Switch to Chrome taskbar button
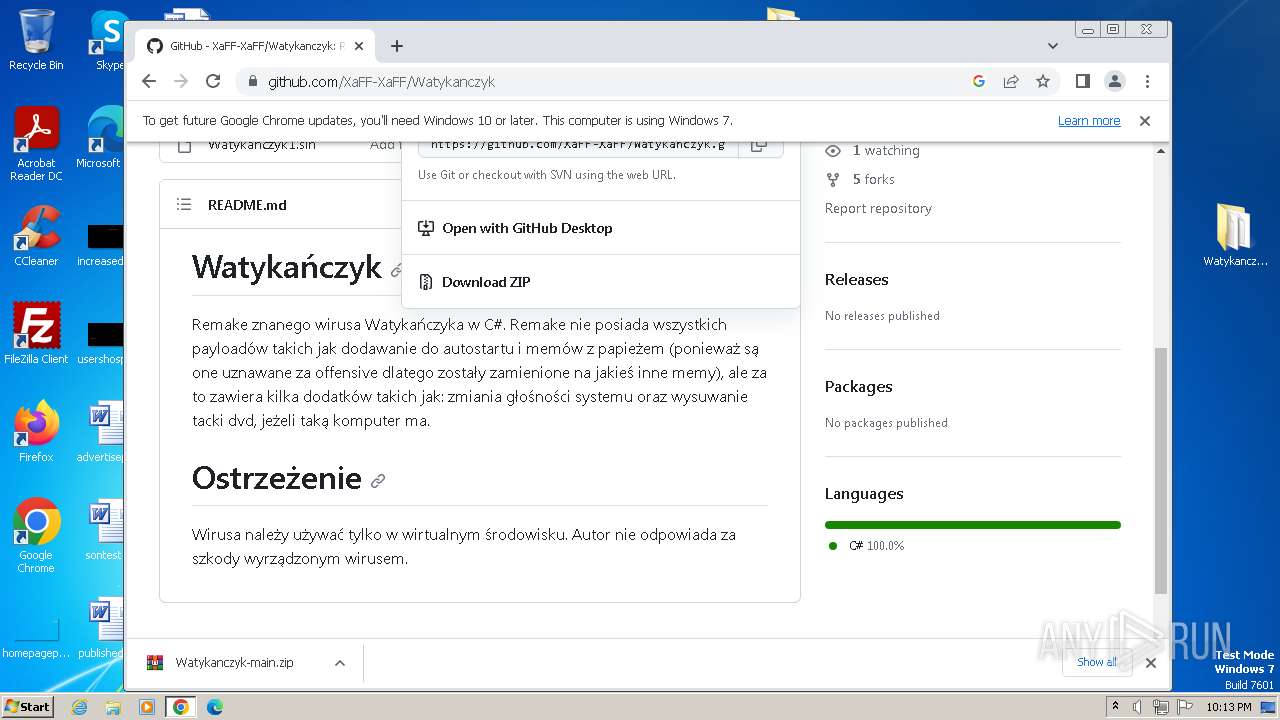This screenshot has width=1280, height=720. coord(181,707)
